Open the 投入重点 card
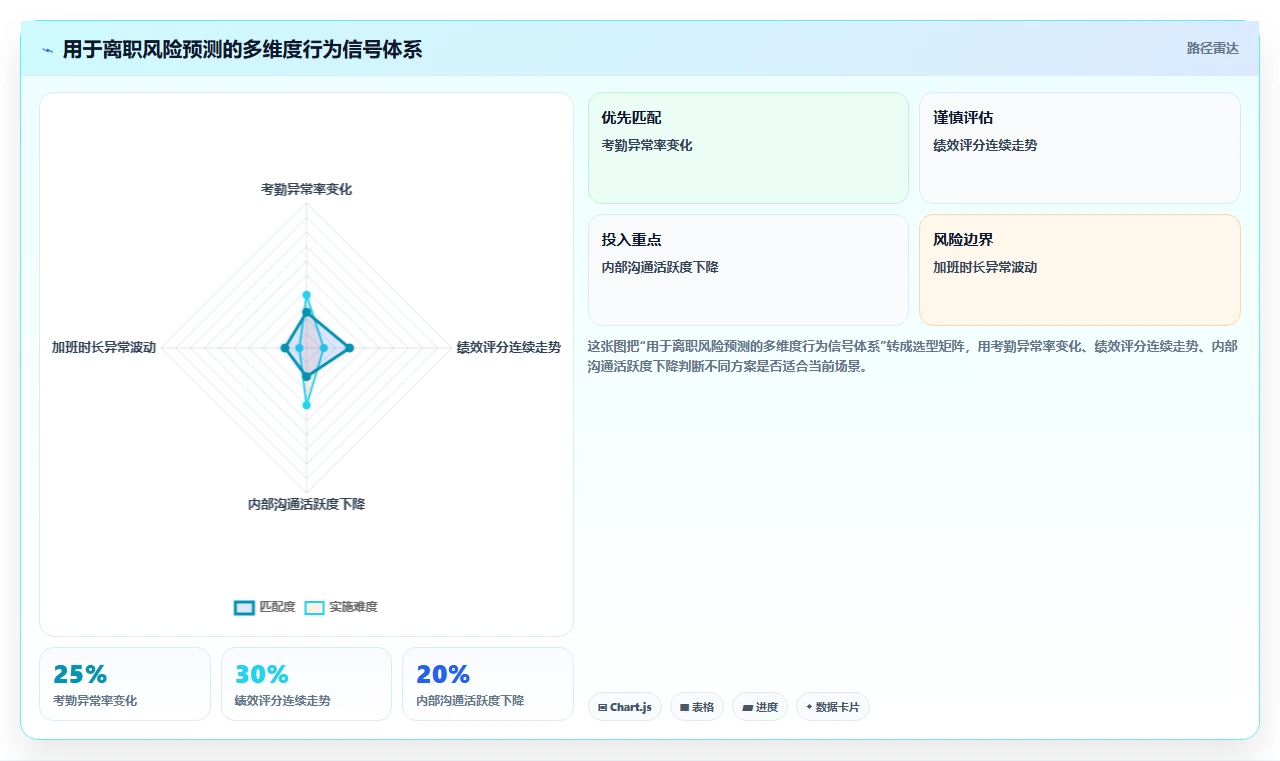The image size is (1280, 761). (748, 270)
